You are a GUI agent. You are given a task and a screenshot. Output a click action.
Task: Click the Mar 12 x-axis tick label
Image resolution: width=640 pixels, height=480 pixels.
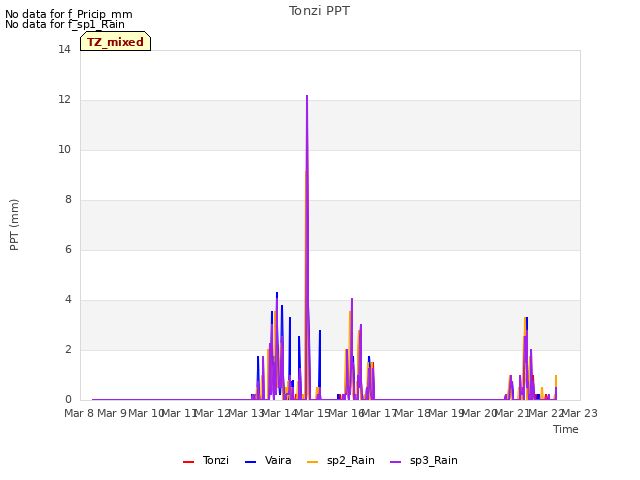pyautogui.click(x=213, y=413)
